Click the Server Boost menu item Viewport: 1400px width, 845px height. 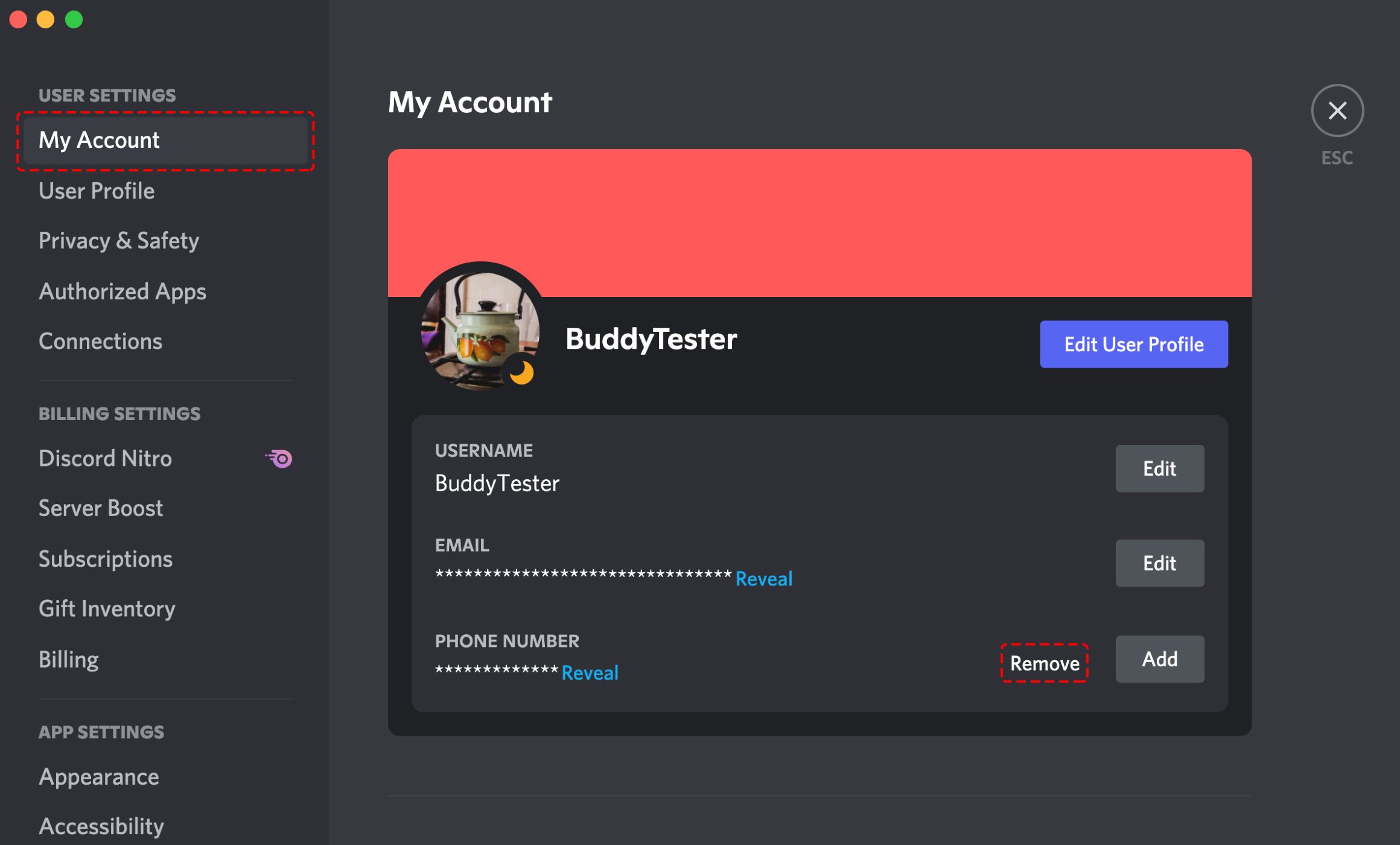pyautogui.click(x=100, y=509)
